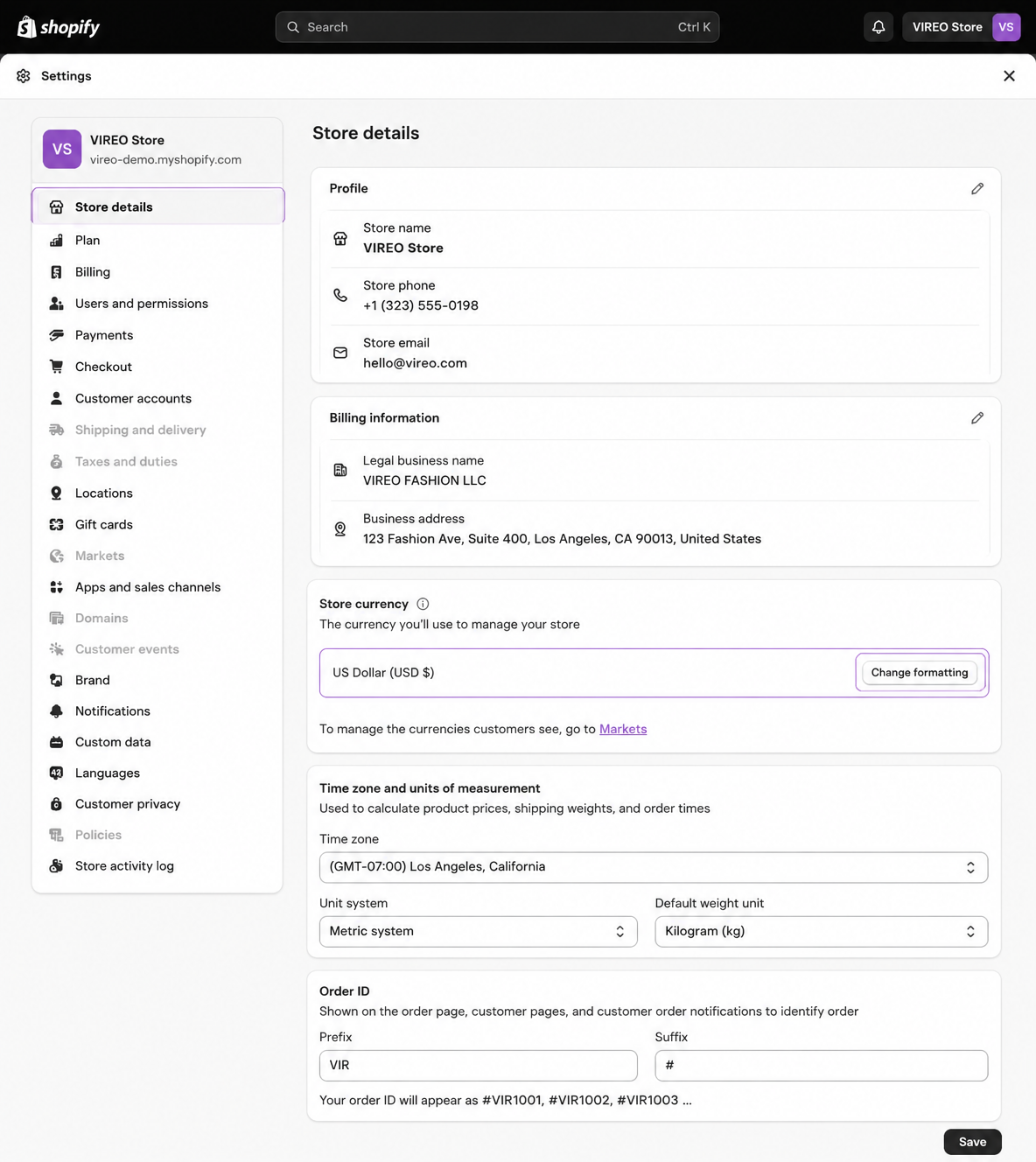Edit Billing information with pencil icon
The width and height of the screenshot is (1036, 1162).
tap(977, 418)
